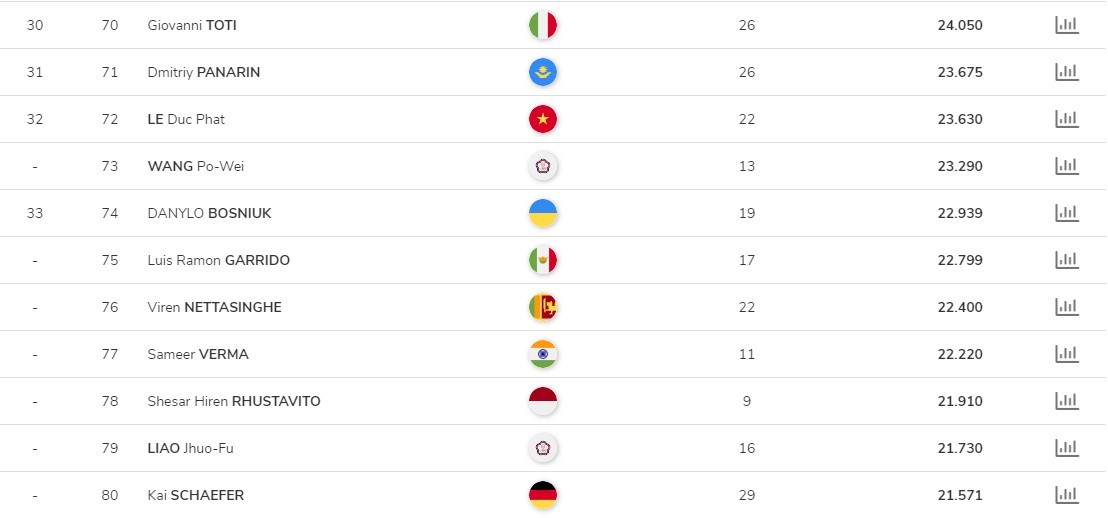Open chart icon for Viren NETTASINGHE
Image resolution: width=1108 pixels, height=518 pixels.
click(1067, 307)
